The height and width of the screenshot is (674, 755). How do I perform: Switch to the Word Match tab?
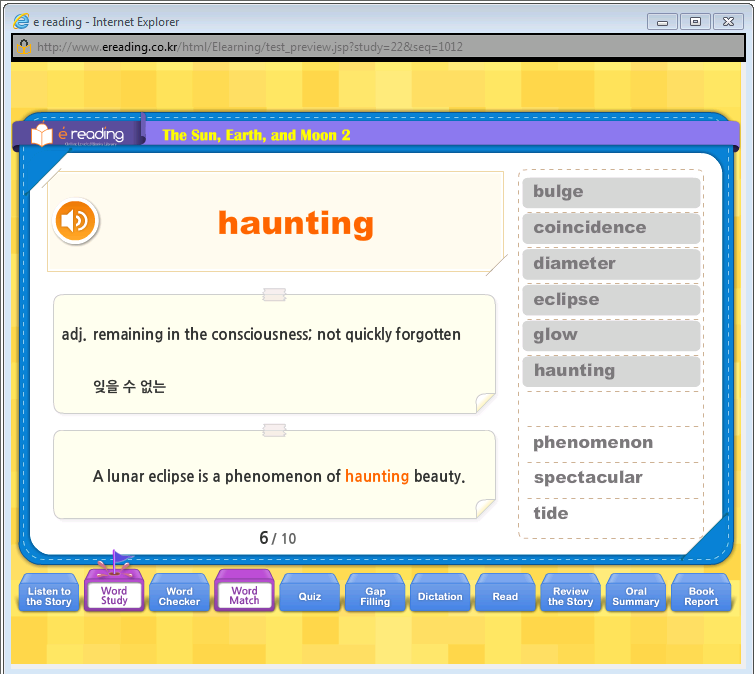click(x=244, y=593)
